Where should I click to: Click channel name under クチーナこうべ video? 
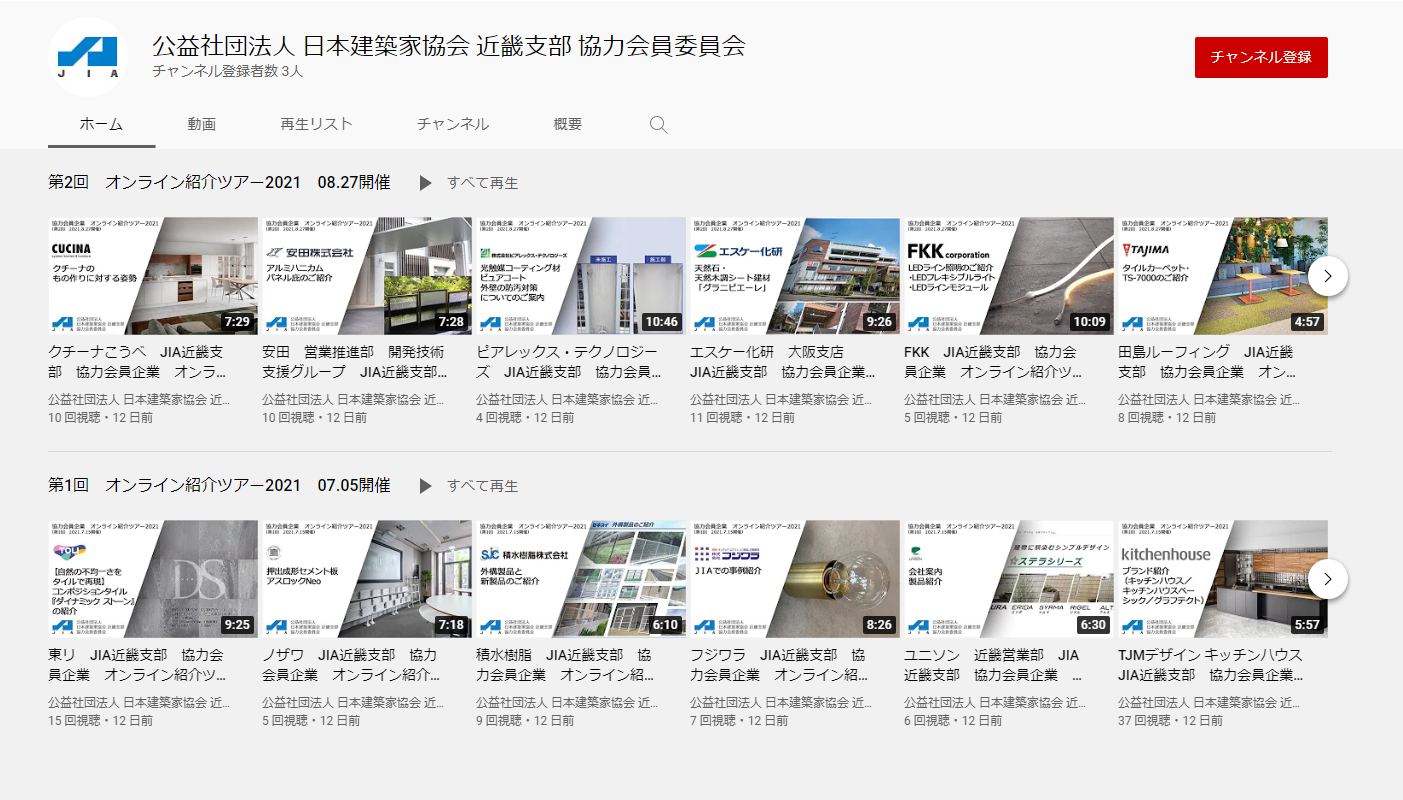tap(140, 399)
